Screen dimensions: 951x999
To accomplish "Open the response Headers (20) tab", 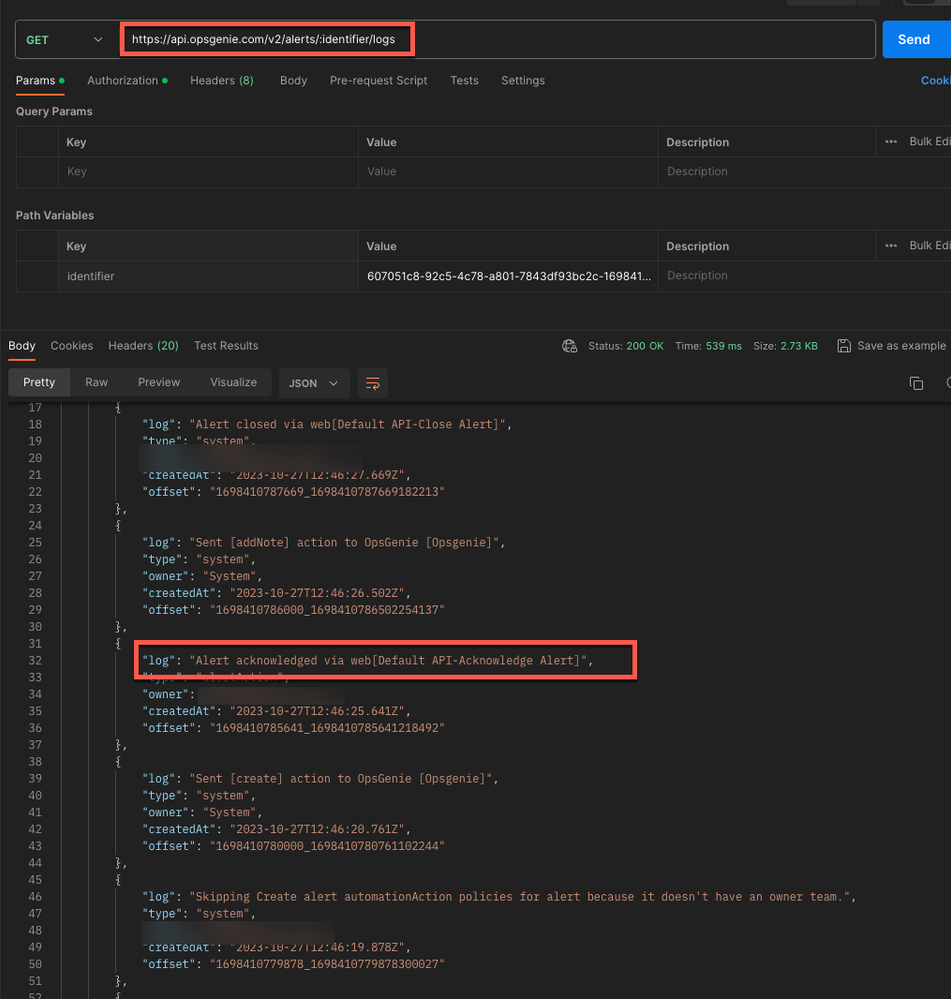I will coord(143,346).
